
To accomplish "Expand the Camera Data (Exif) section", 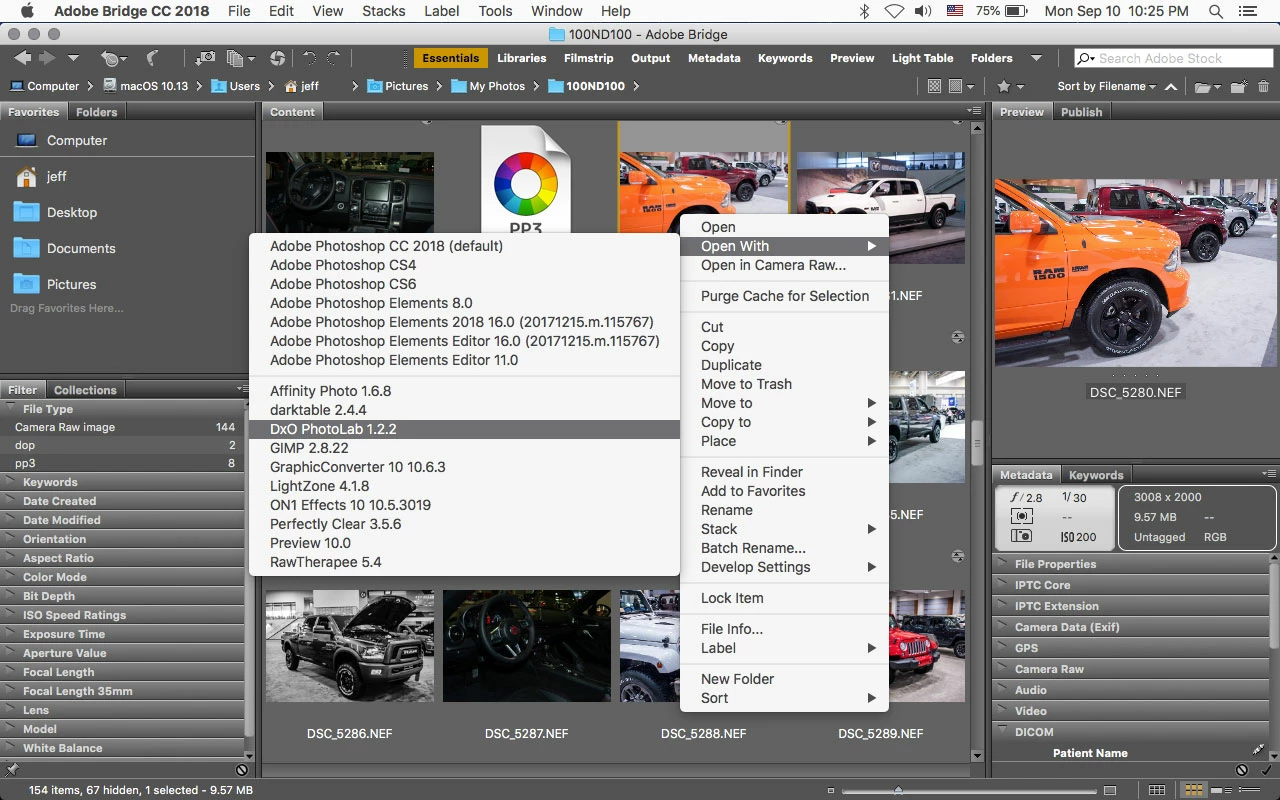I will pos(1132,627).
